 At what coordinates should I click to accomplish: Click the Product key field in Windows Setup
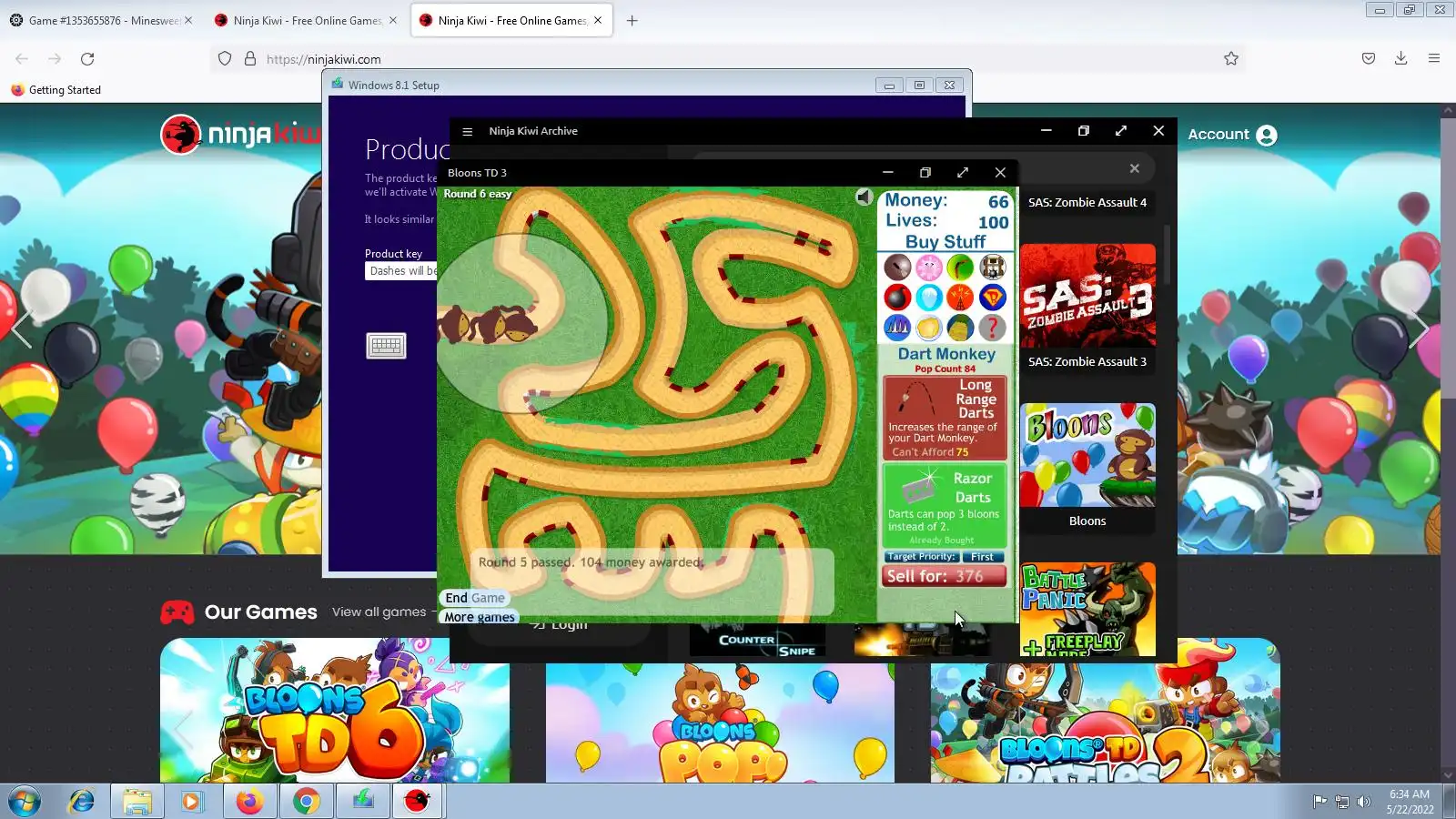pos(401,271)
